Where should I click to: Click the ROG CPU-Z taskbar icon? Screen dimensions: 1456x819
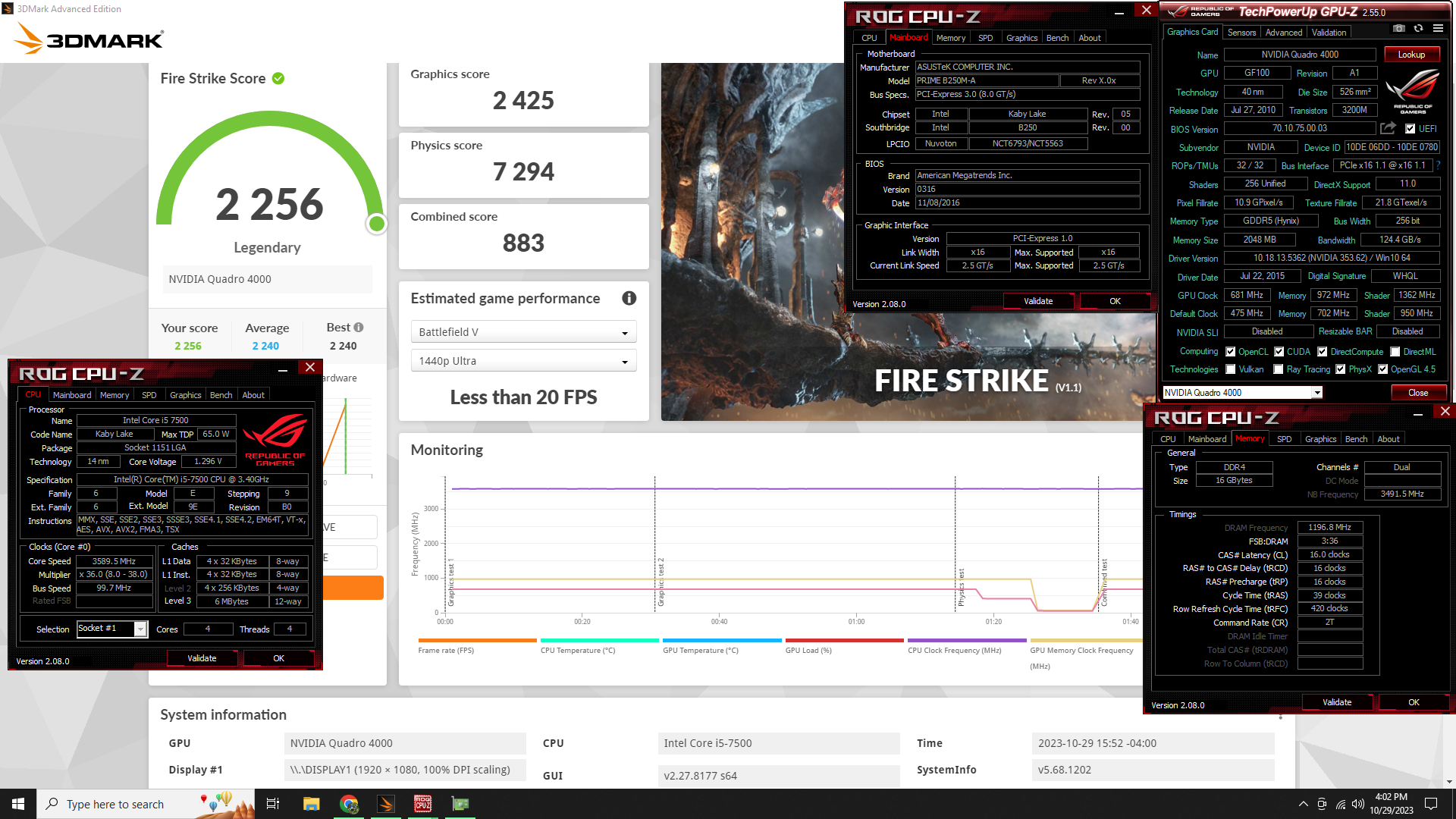[x=422, y=804]
